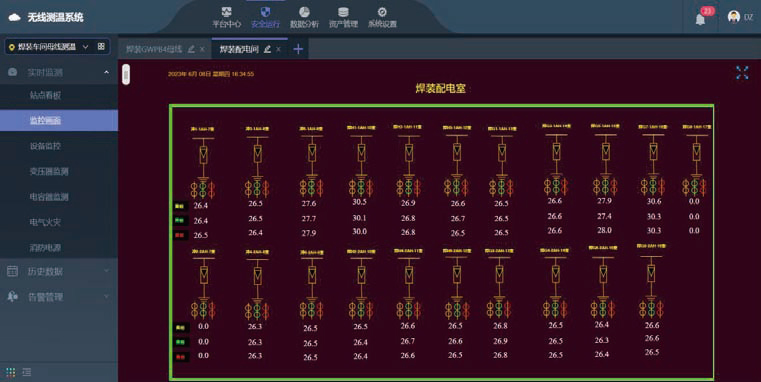Click the cloud logo beside 无线测温系统
Screen dimensions: 761x382
[x=15, y=17]
